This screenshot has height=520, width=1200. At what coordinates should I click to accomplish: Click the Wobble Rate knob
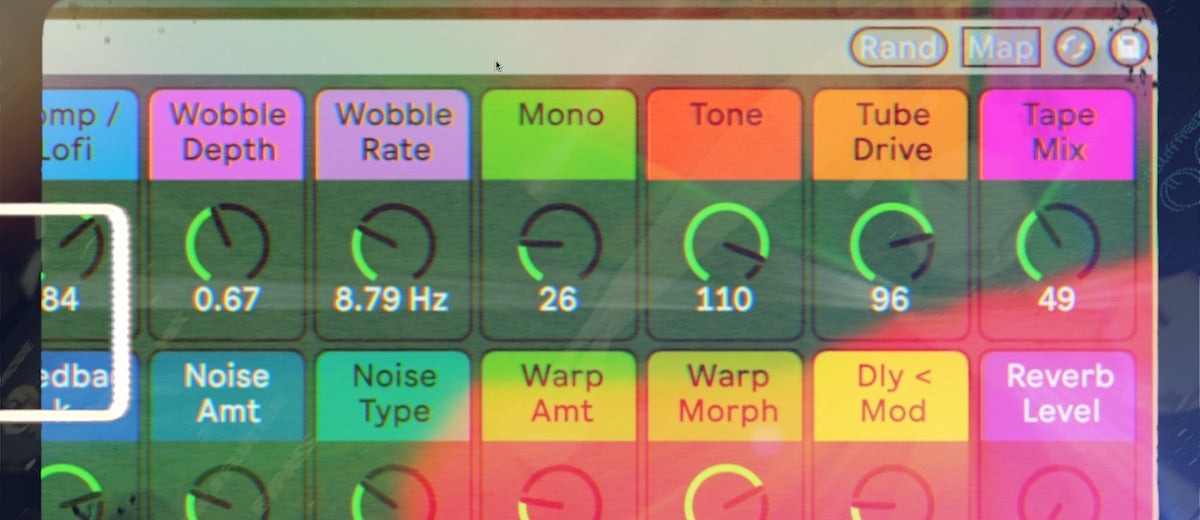(x=393, y=243)
